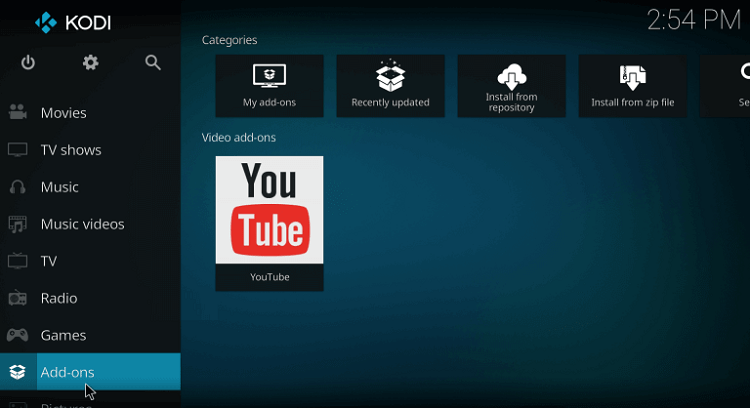Click the search magnifier icon
750x408 pixels.
click(153, 63)
